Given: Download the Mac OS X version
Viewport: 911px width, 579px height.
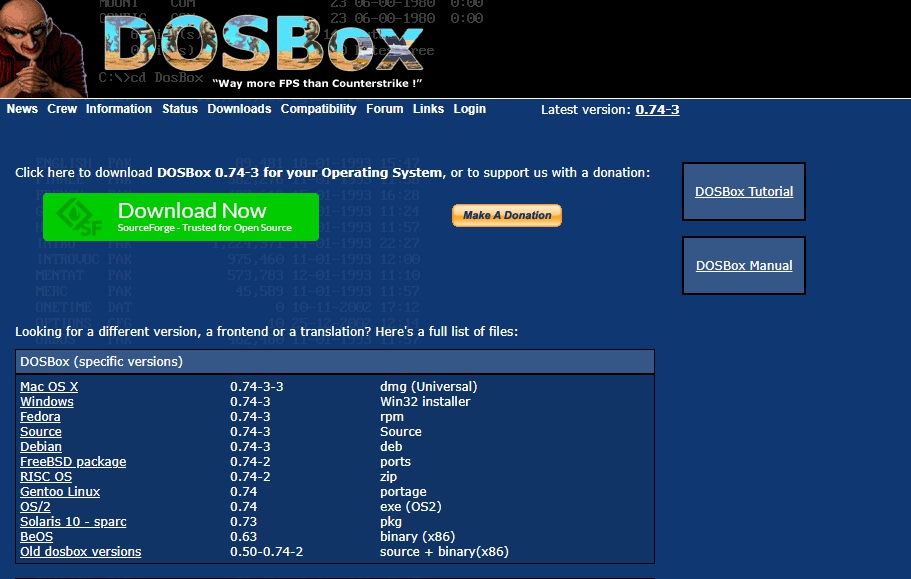Looking at the screenshot, I should click(49, 387).
